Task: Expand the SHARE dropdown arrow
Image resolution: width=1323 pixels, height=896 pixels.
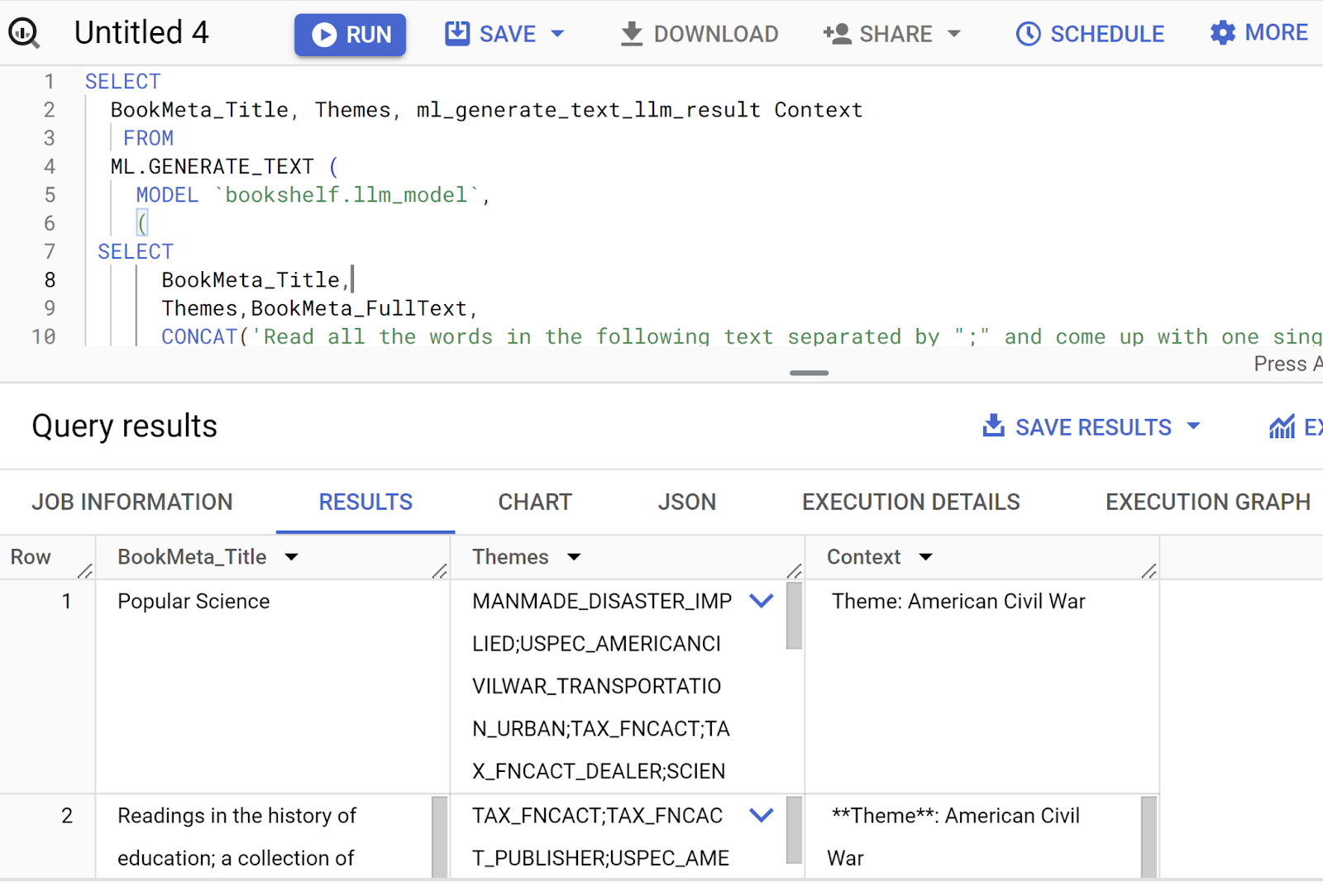Action: [x=954, y=34]
